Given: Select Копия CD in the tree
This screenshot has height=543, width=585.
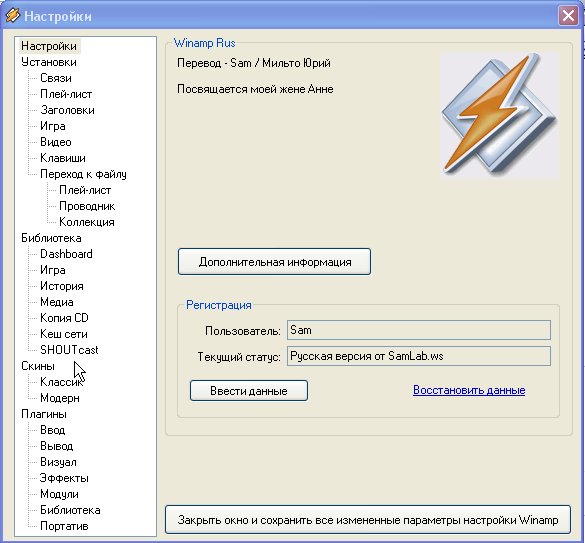Looking at the screenshot, I should [x=64, y=318].
